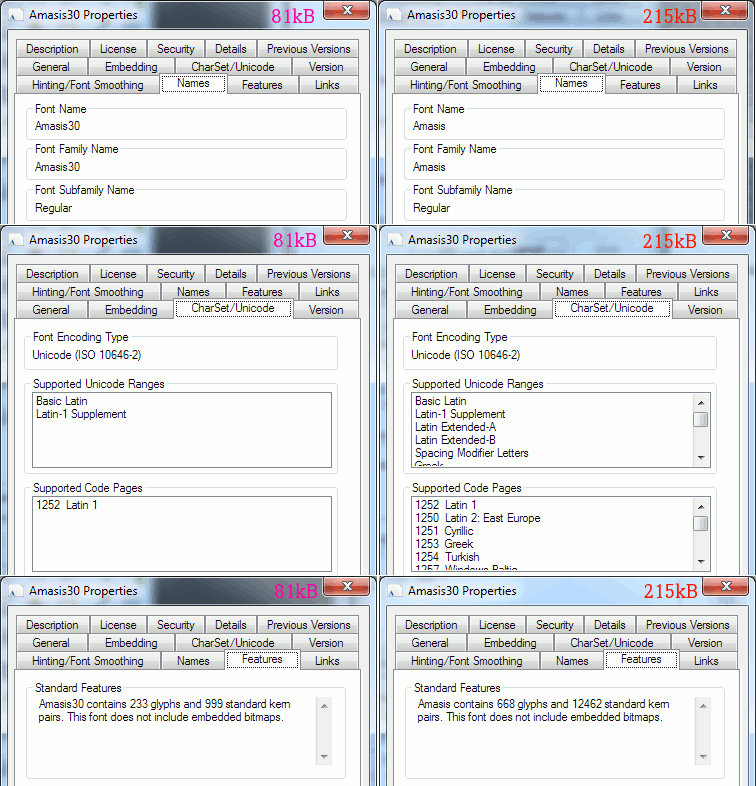Close the 215kB window reporting 668 glyphs
Screen dimensions: 756x786
point(726,586)
